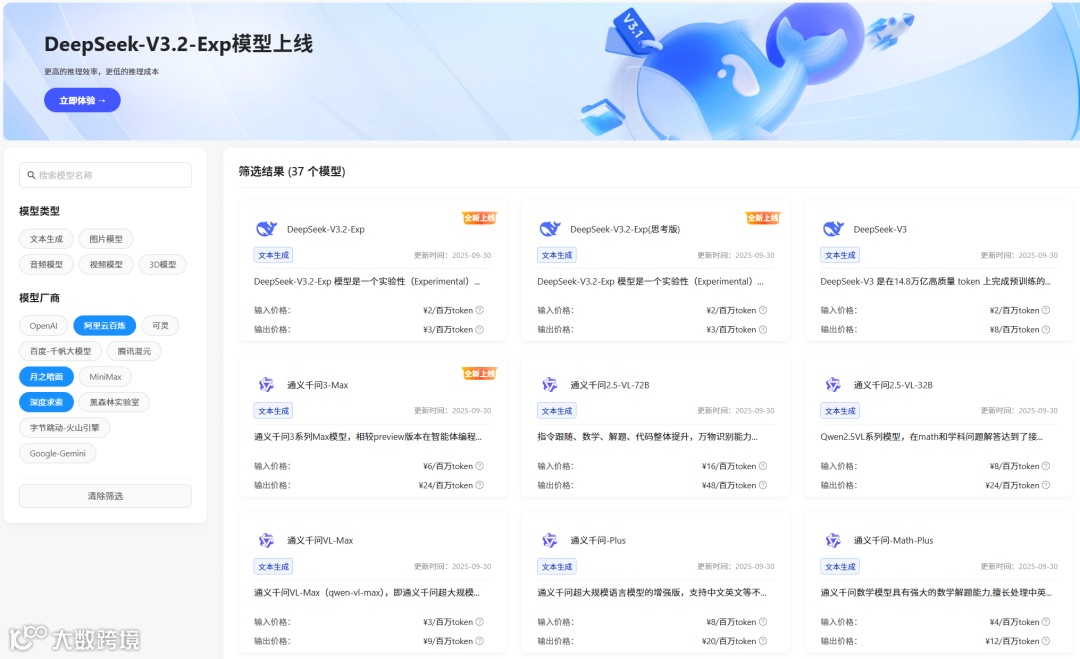Screen dimensions: 1080x659
Task: Click input price help icon on DeepSeek-V3.2-Exp(思考版) card
Action: point(762,311)
